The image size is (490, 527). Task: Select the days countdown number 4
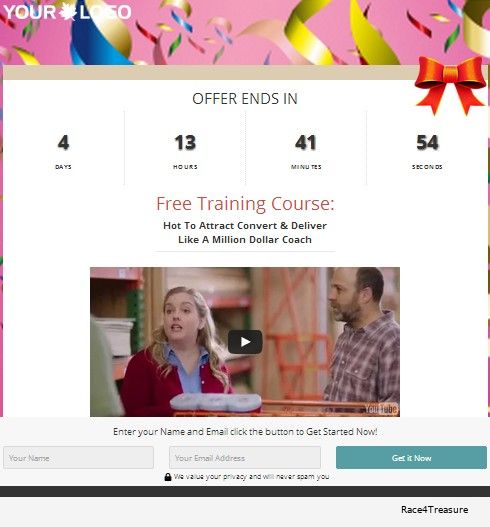click(x=63, y=143)
